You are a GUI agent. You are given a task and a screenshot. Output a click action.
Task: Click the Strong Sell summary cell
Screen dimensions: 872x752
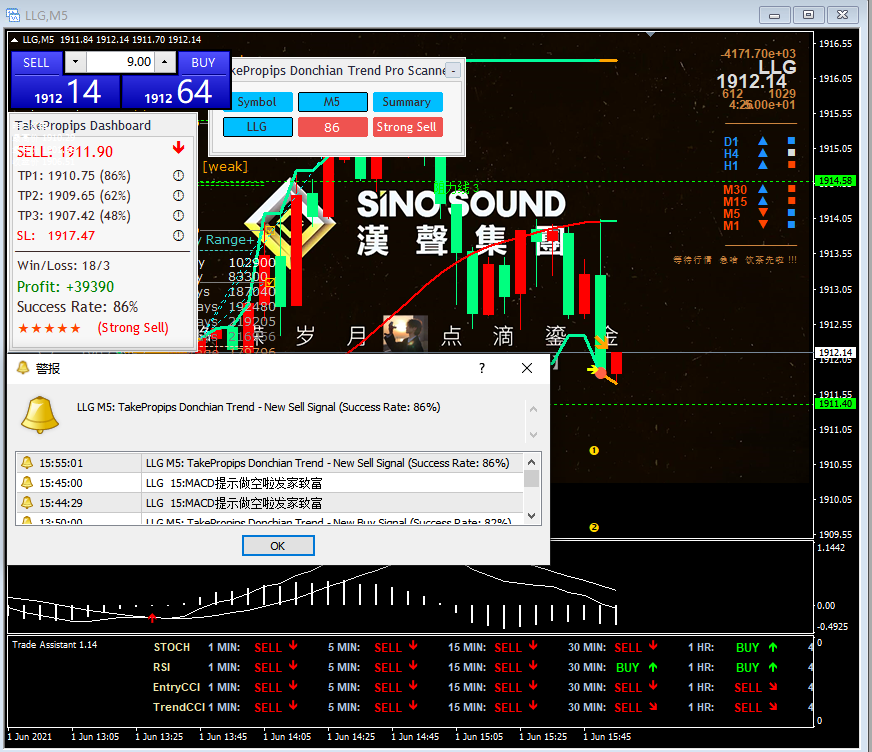pos(407,127)
